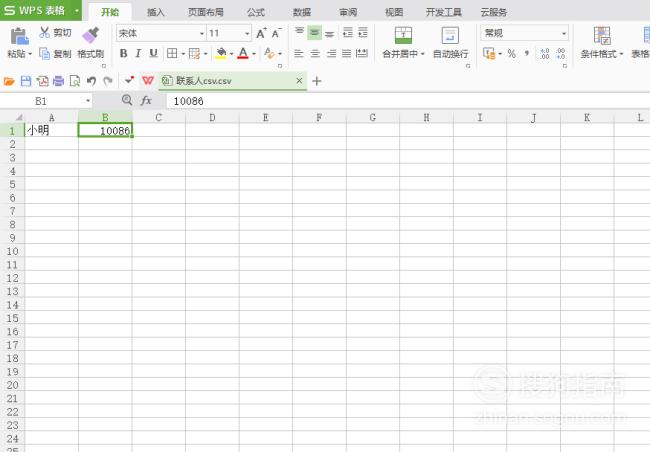Click the Print icon
This screenshot has width=650, height=452.
tap(58, 81)
